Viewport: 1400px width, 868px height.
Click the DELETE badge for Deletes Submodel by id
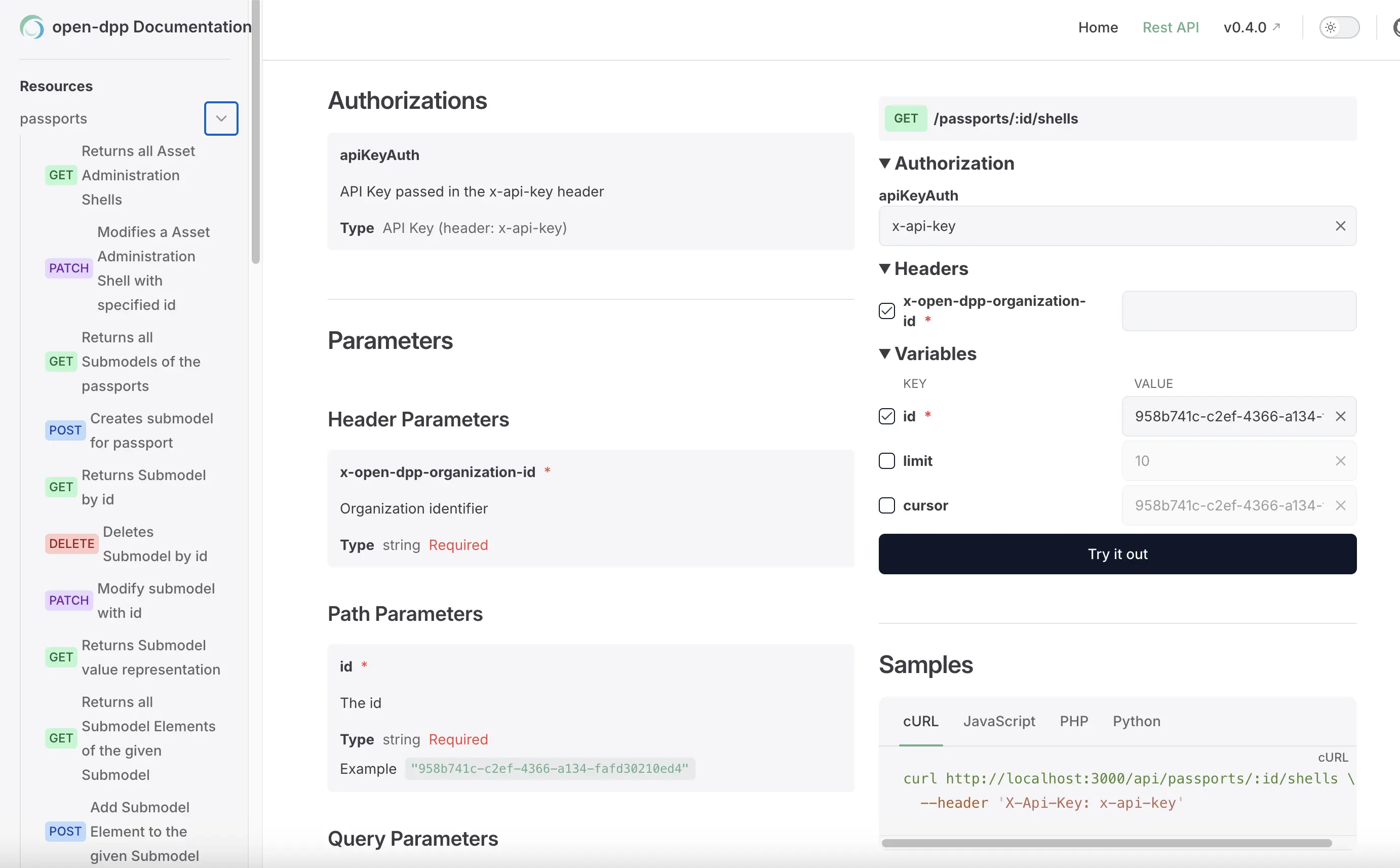coord(71,544)
